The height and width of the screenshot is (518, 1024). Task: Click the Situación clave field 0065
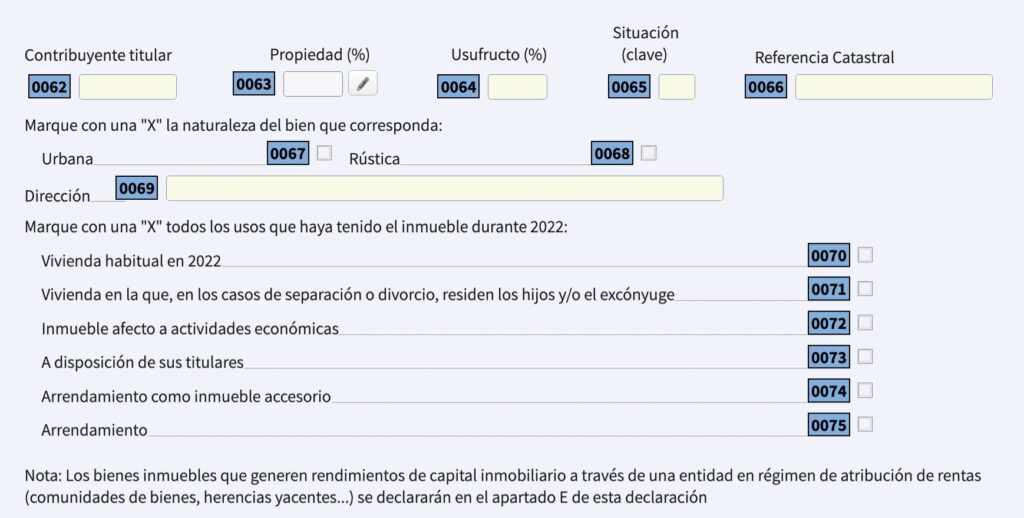pyautogui.click(x=677, y=87)
